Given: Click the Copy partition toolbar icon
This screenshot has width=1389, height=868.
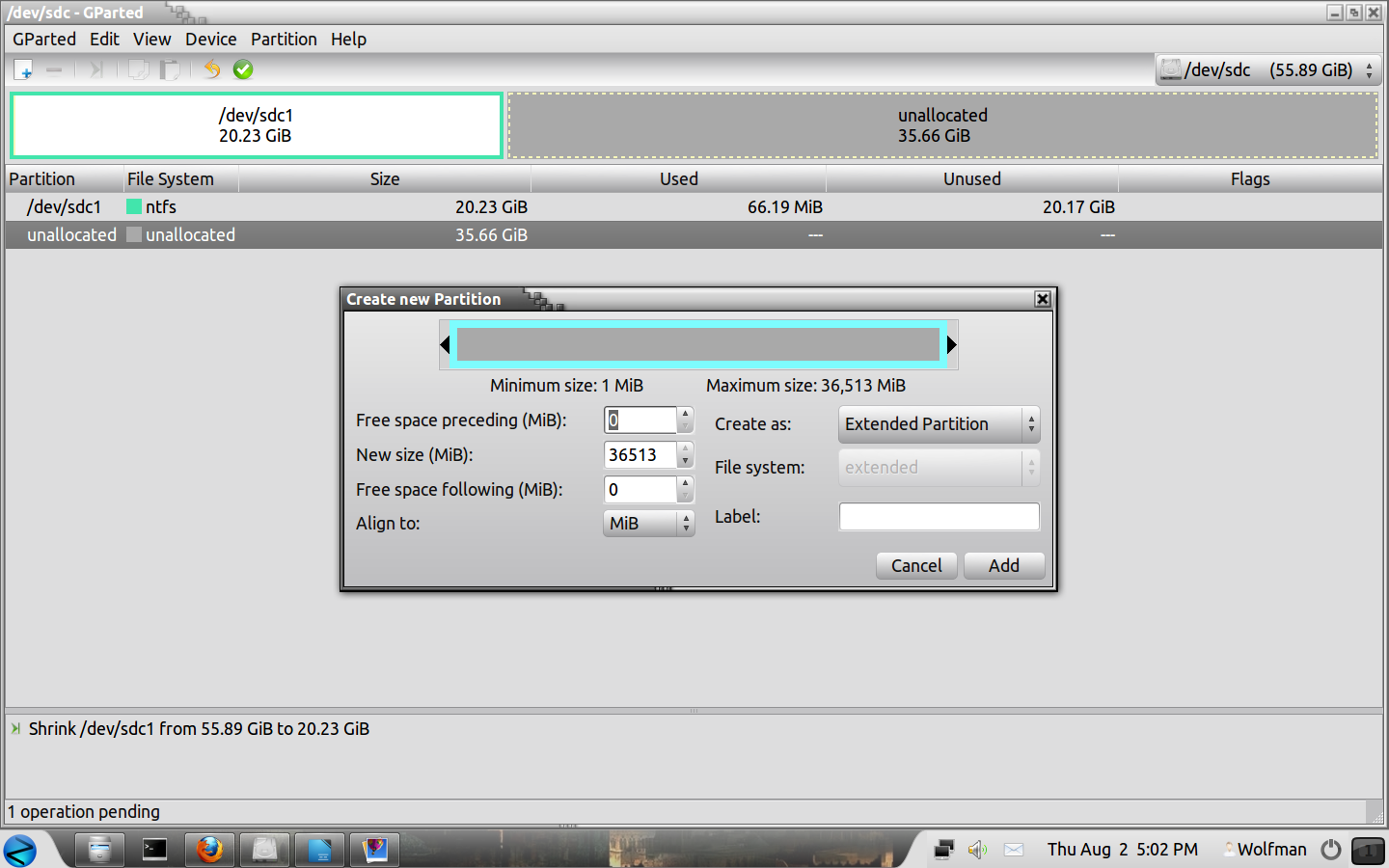Looking at the screenshot, I should point(139,69).
